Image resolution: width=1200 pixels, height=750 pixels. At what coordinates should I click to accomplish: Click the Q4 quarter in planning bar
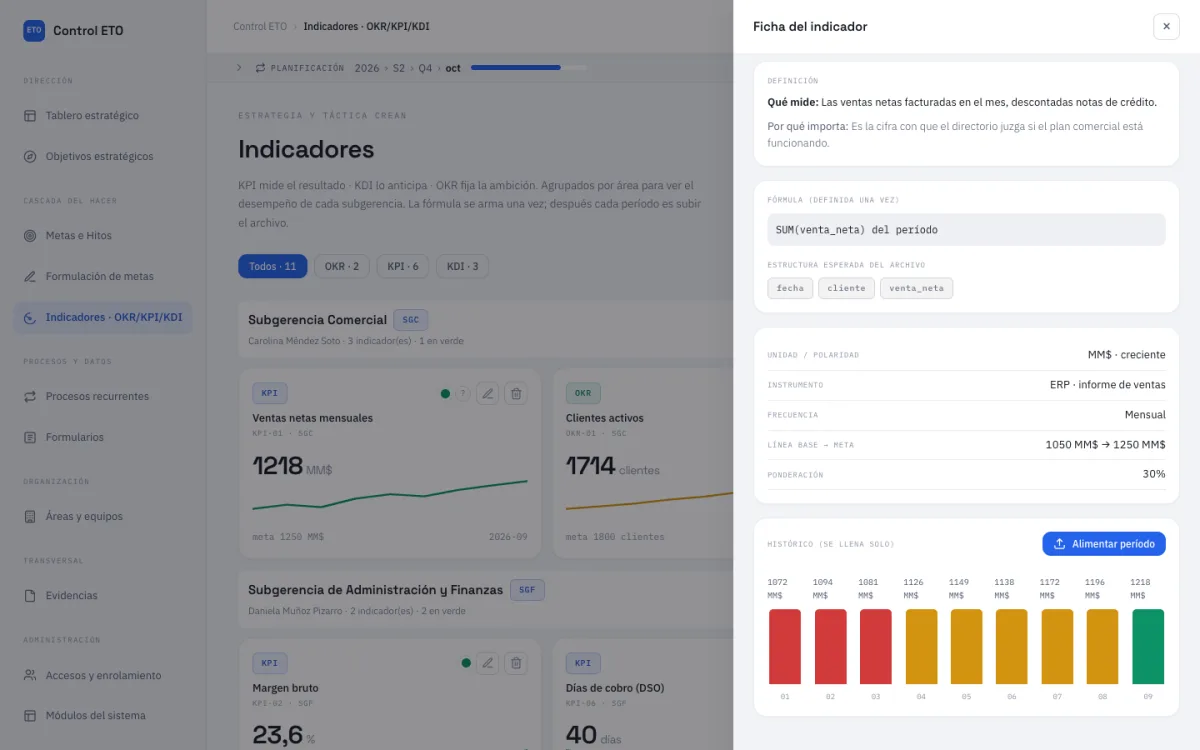coord(426,68)
